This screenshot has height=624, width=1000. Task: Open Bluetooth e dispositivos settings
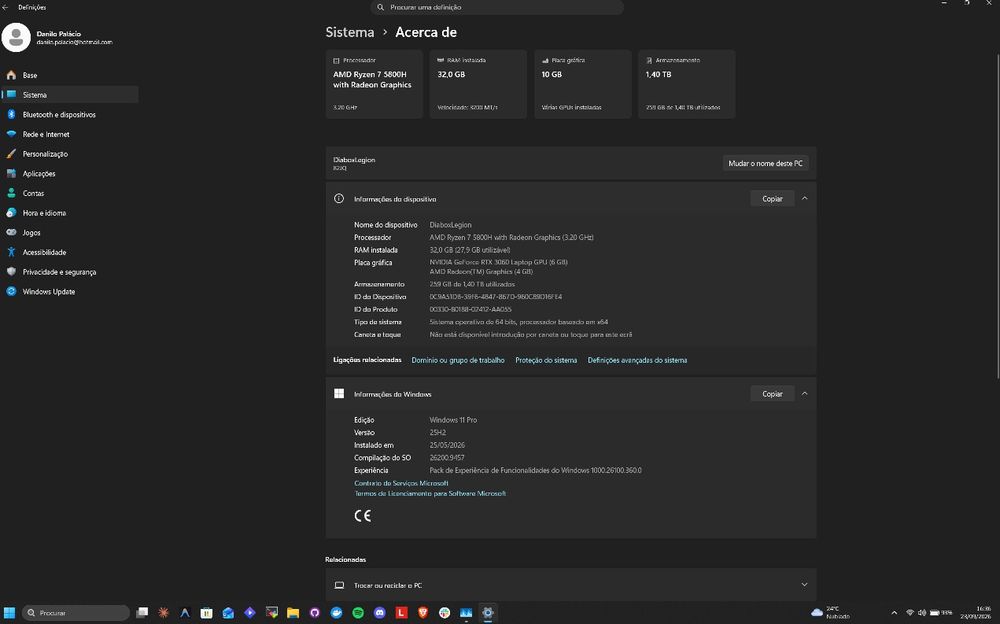pos(70,114)
